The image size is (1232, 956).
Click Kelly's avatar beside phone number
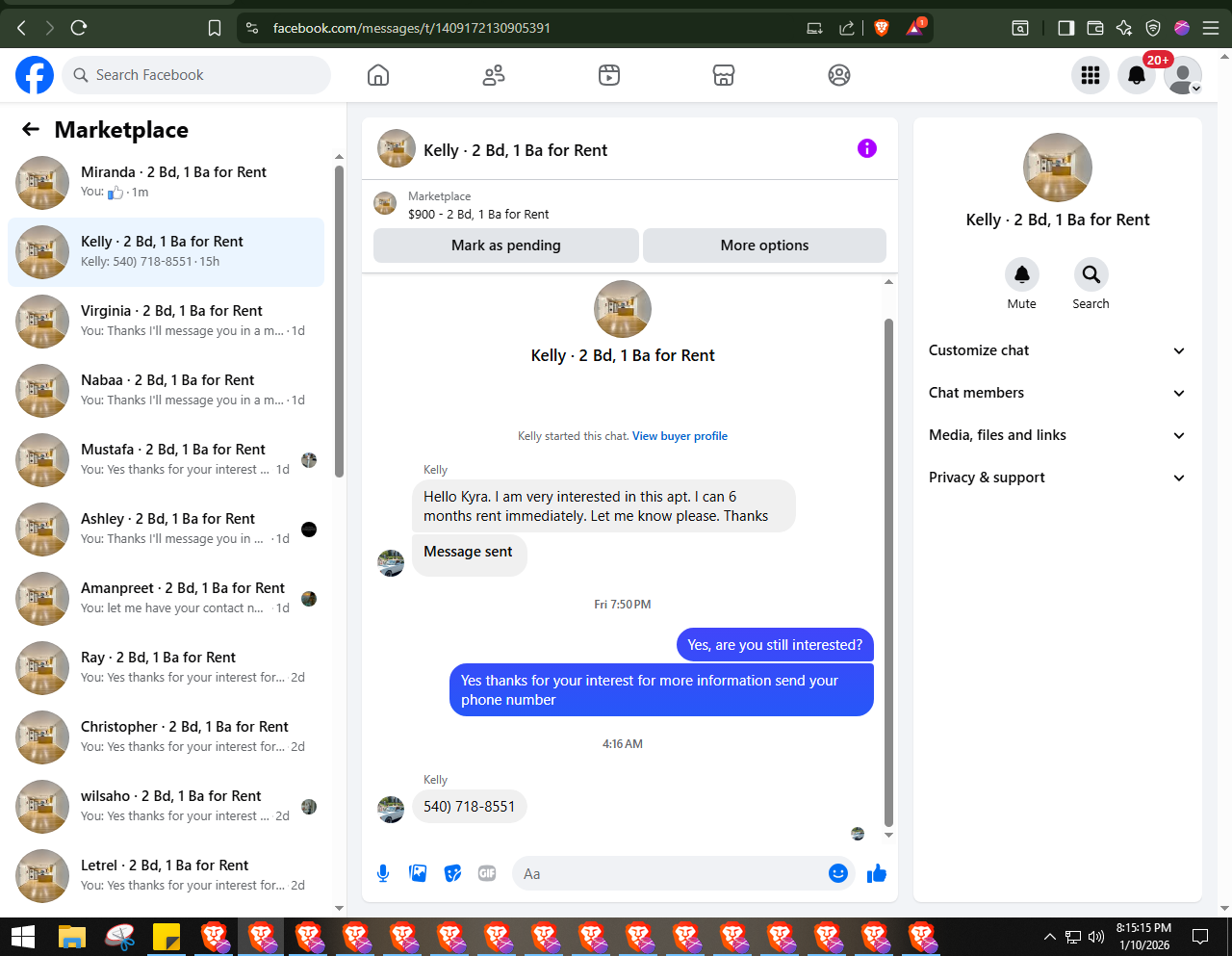(x=391, y=809)
